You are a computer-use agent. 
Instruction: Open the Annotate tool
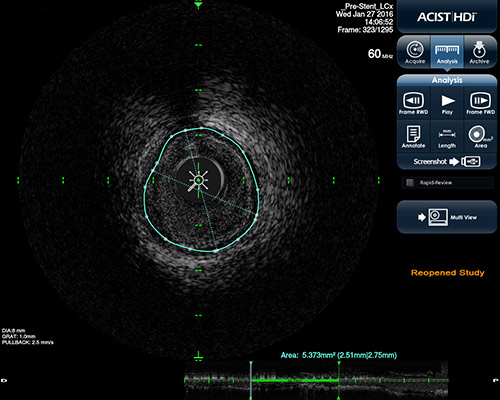coord(413,137)
